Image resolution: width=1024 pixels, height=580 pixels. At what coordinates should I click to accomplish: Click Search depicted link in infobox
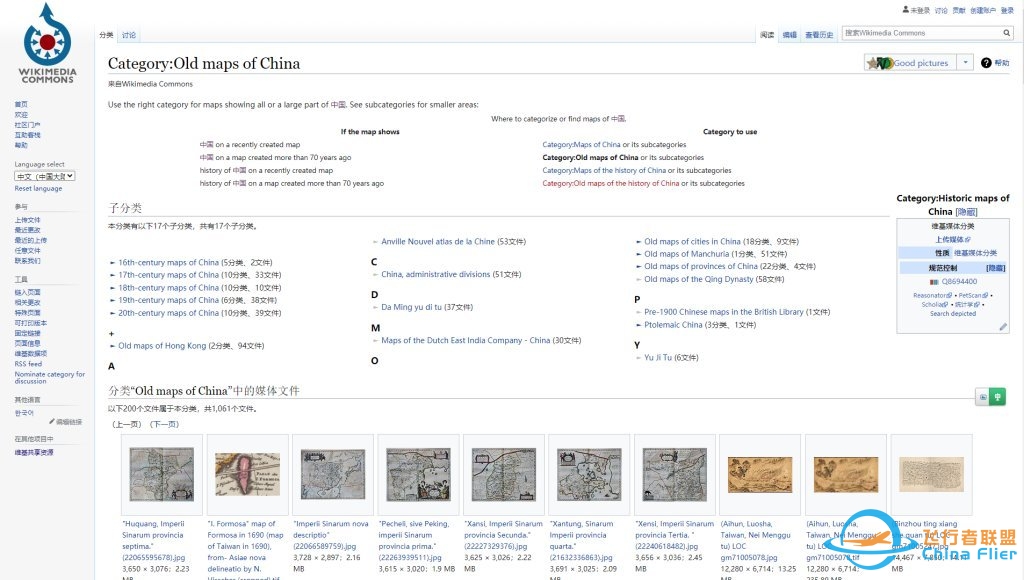tap(953, 314)
